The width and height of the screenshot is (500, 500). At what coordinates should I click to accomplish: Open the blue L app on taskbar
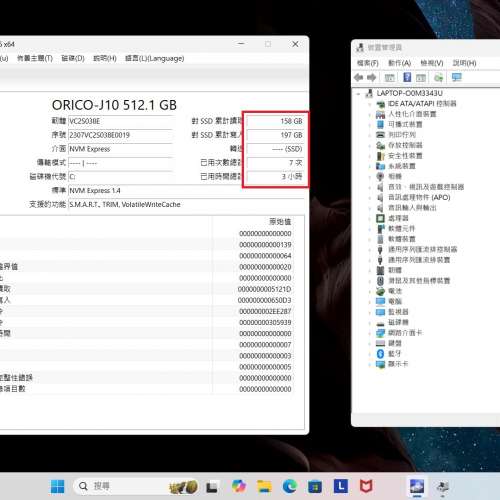pyautogui.click(x=341, y=486)
